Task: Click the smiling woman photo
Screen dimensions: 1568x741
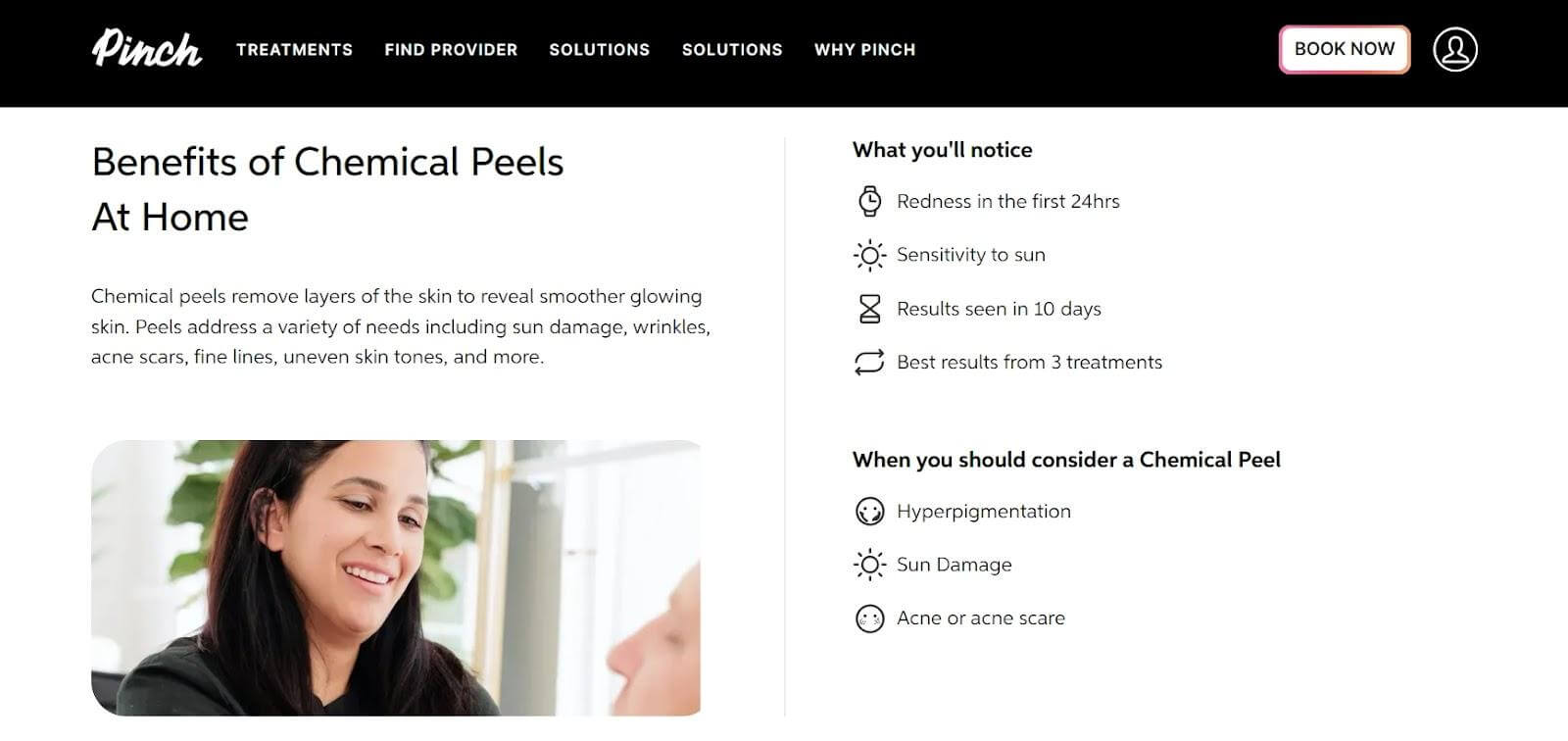Action: click(396, 577)
